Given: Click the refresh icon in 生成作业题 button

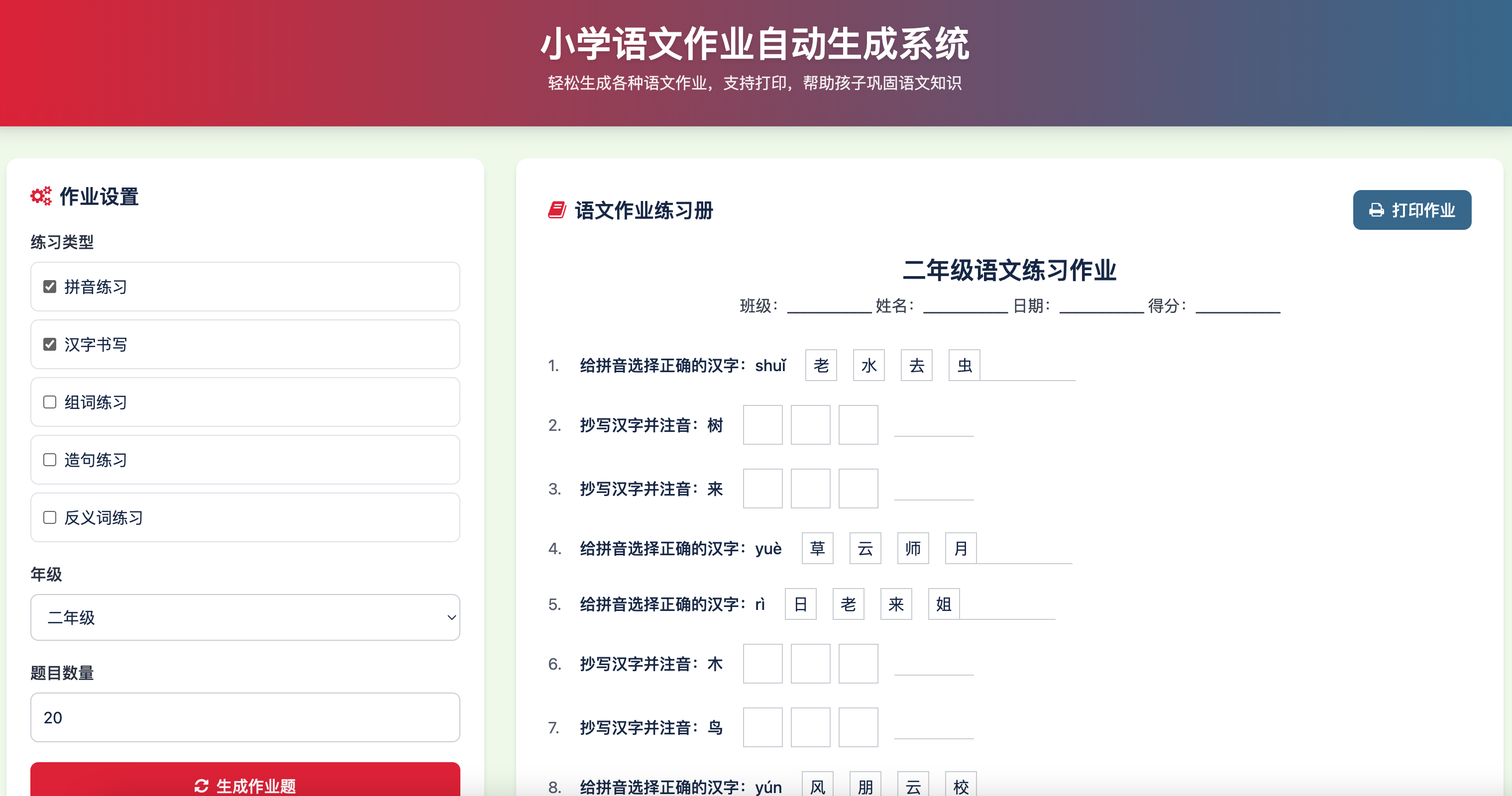Looking at the screenshot, I should 202,786.
